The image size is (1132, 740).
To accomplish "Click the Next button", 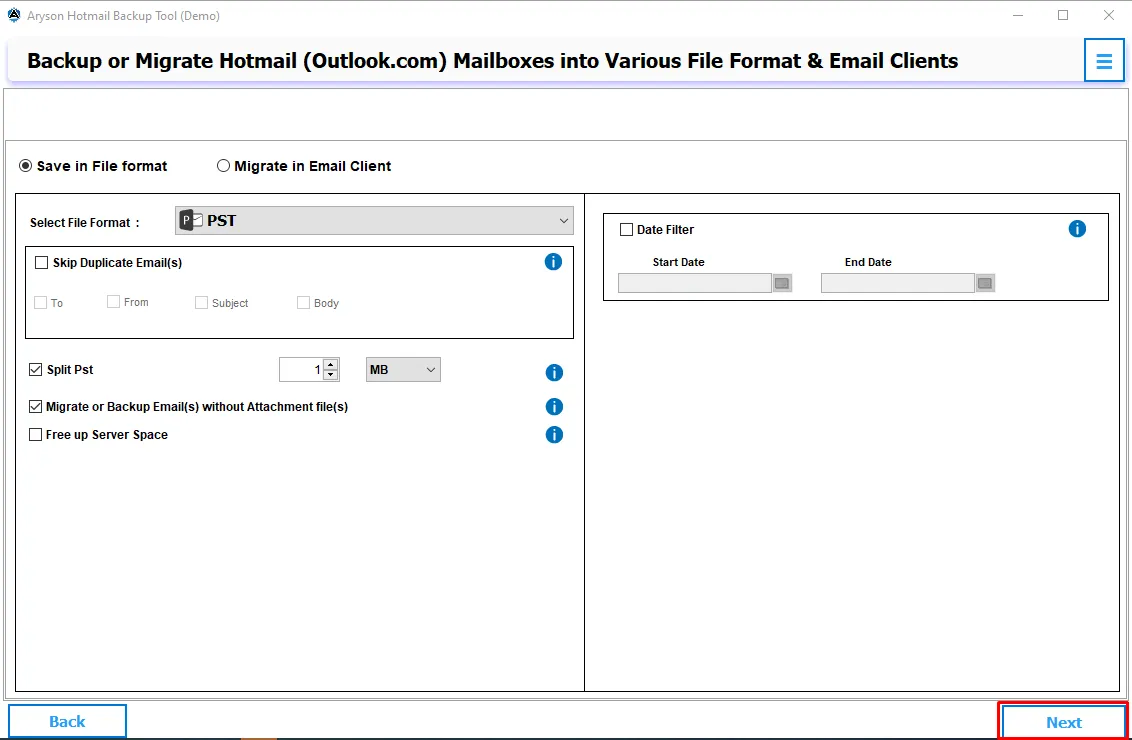I will point(1063,721).
